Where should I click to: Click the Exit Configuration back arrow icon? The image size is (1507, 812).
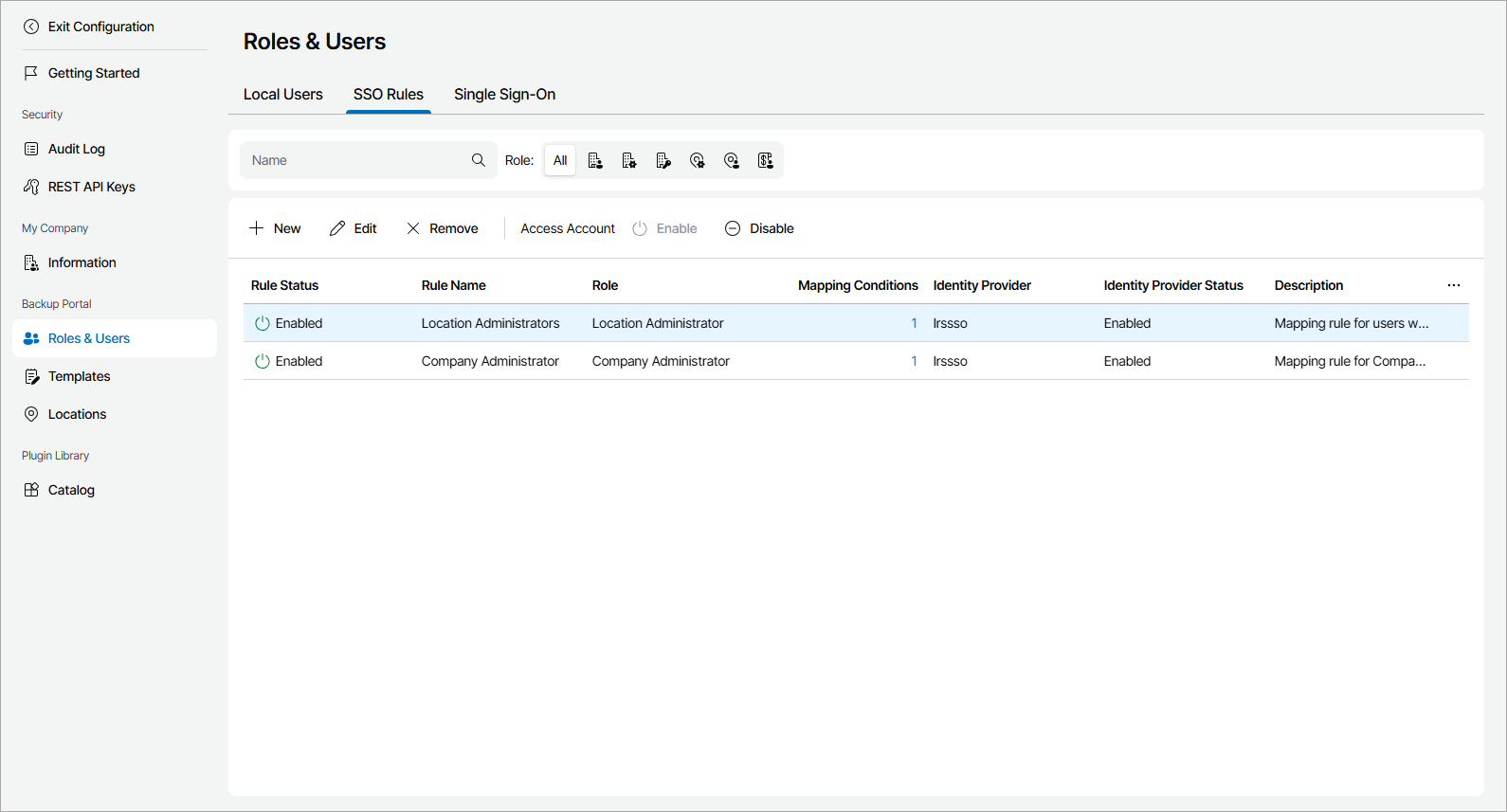(x=31, y=27)
